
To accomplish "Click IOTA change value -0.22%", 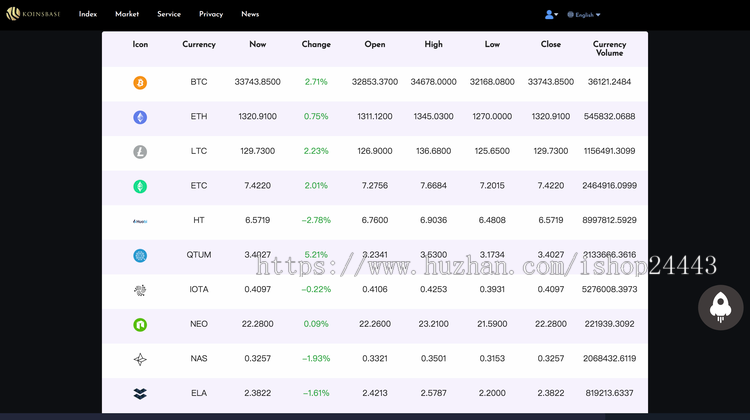I will 316,289.
